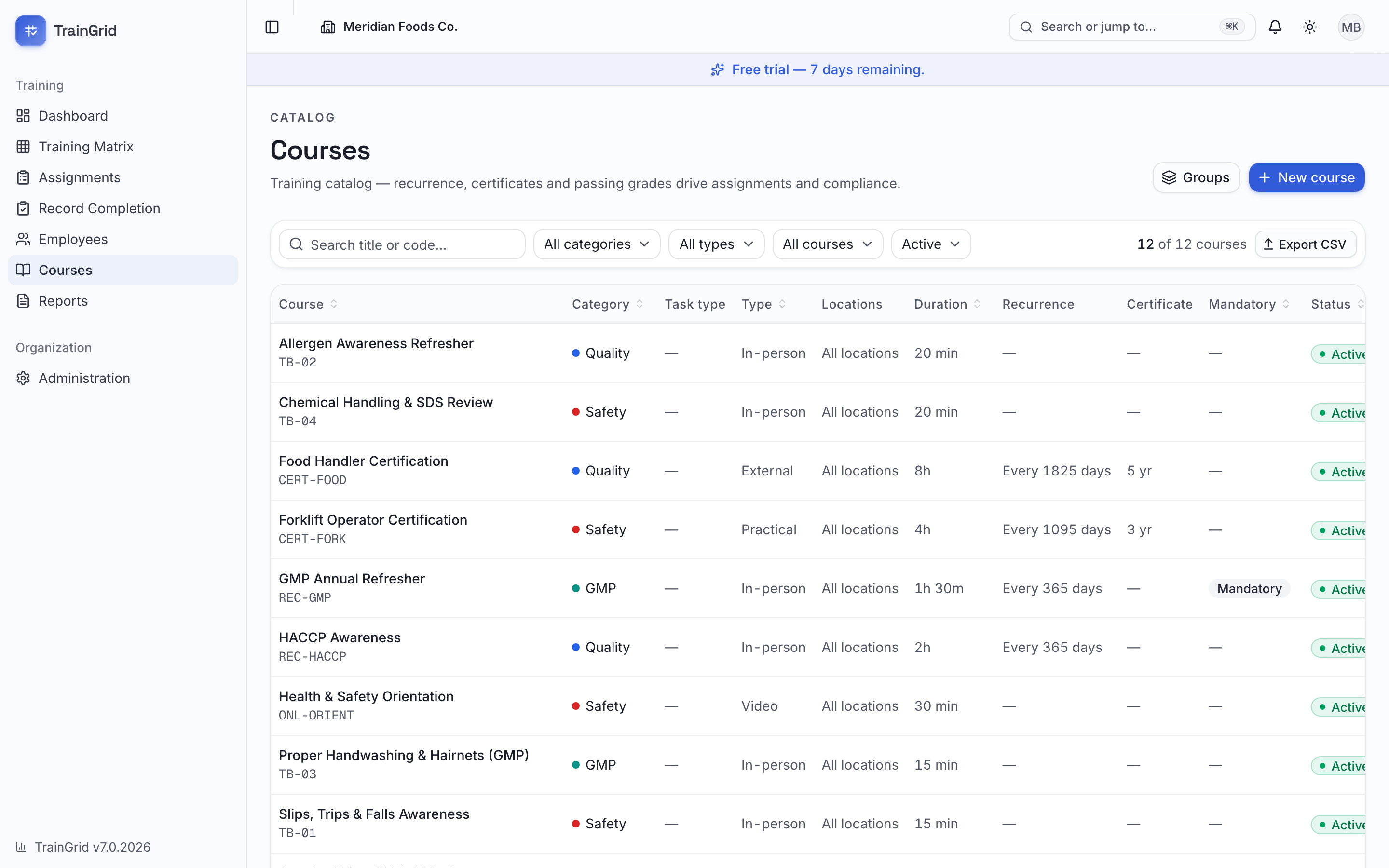Open the All courses dropdown
Viewport: 1389px width, 868px height.
point(828,244)
